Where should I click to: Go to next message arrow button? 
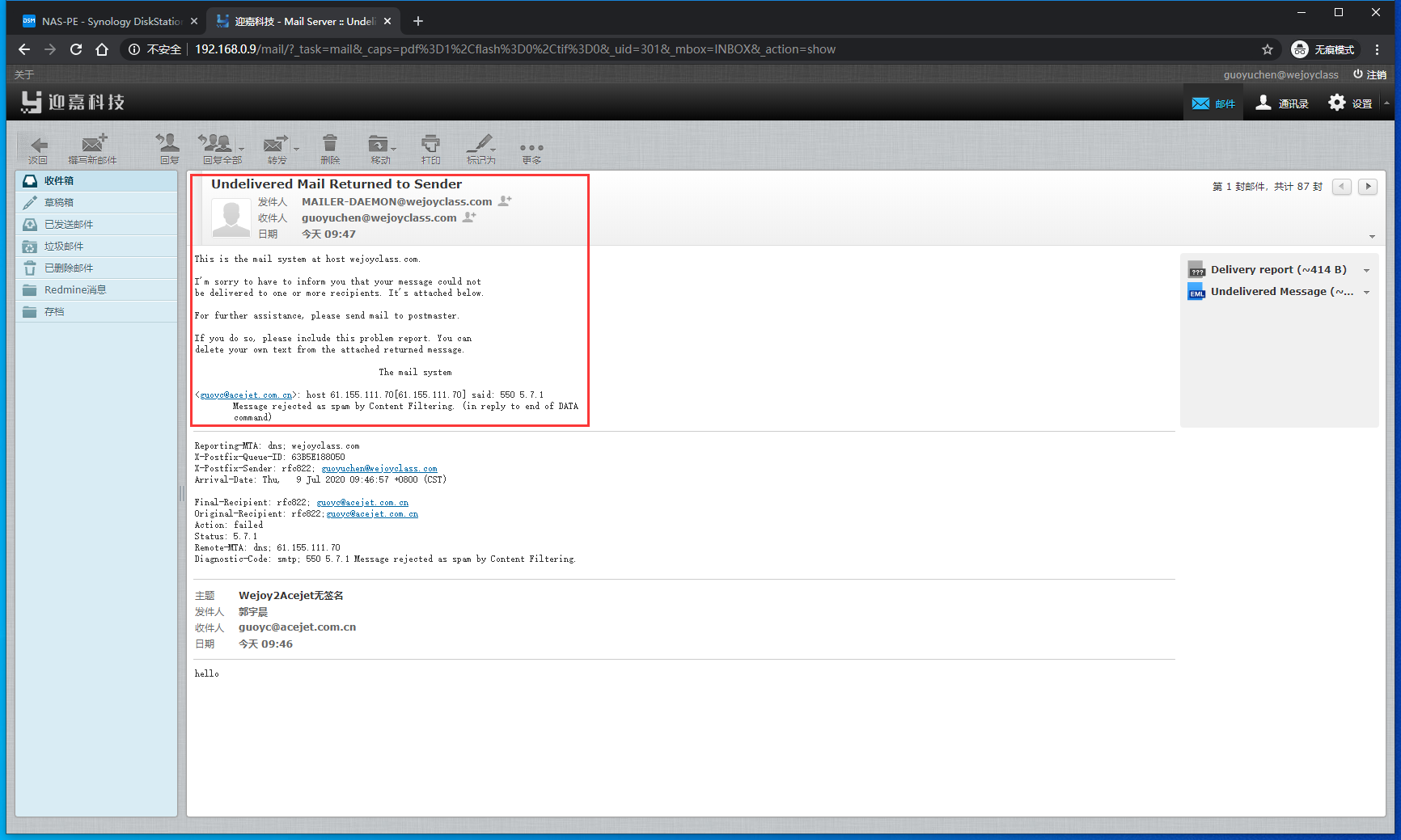[1367, 187]
